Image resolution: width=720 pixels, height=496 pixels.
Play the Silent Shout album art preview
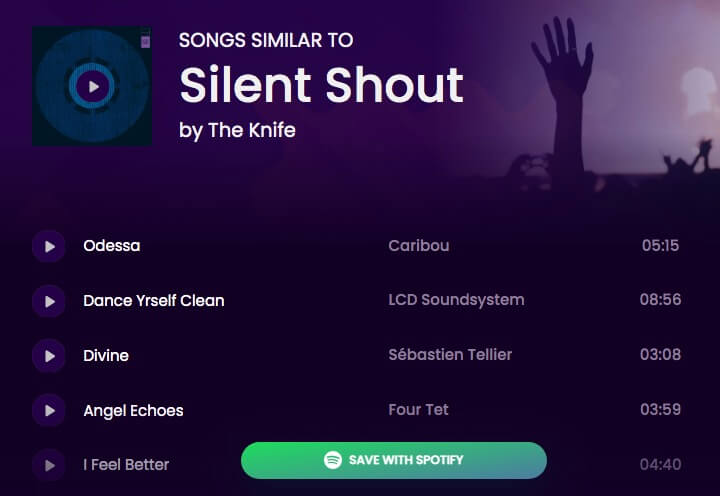tap(93, 86)
